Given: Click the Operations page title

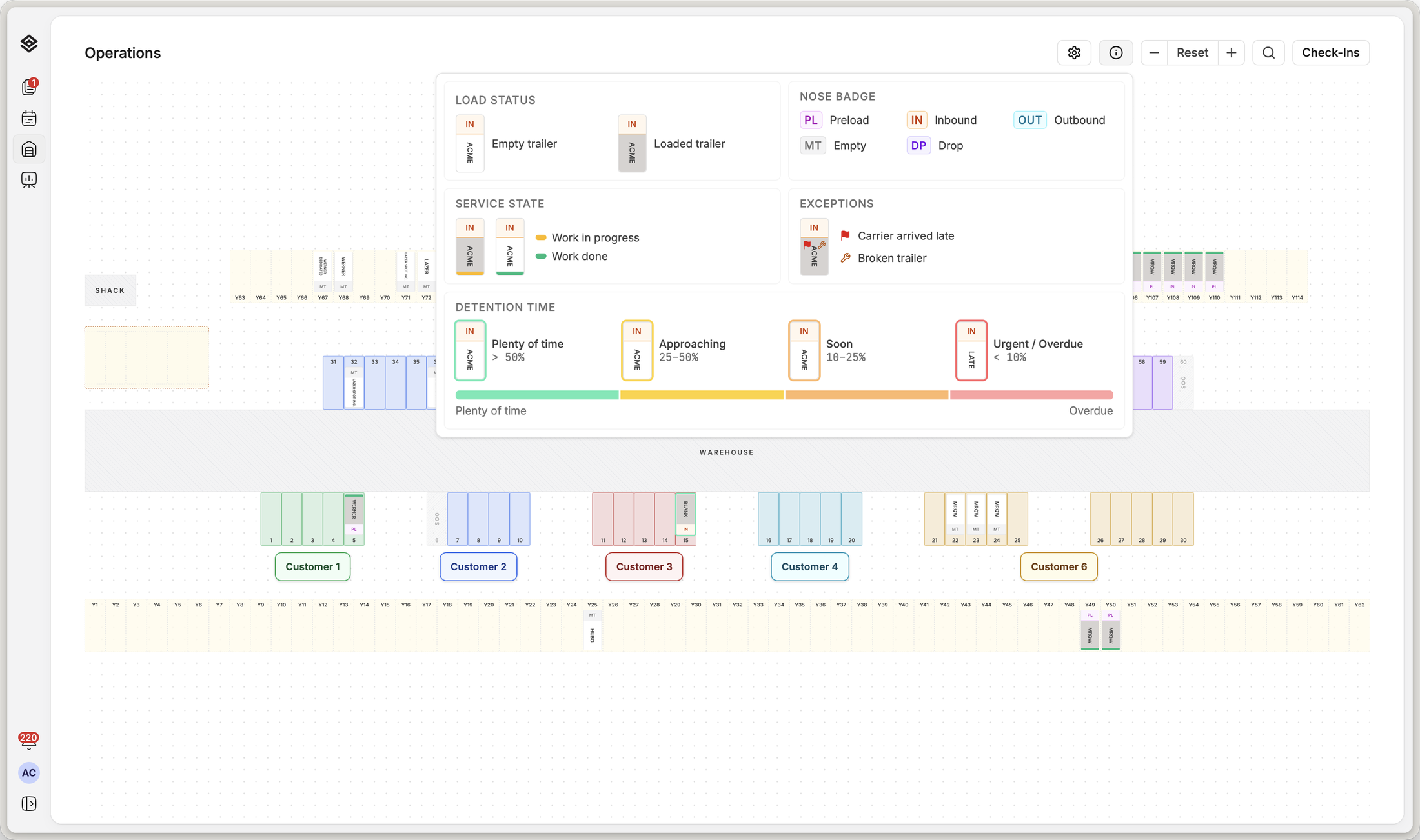Looking at the screenshot, I should [123, 53].
